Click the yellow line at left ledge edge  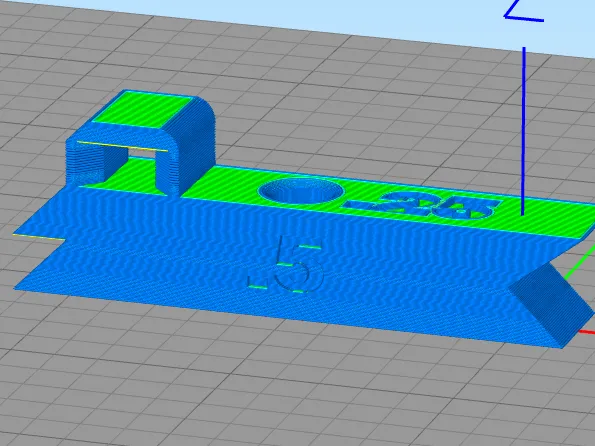[39, 237]
